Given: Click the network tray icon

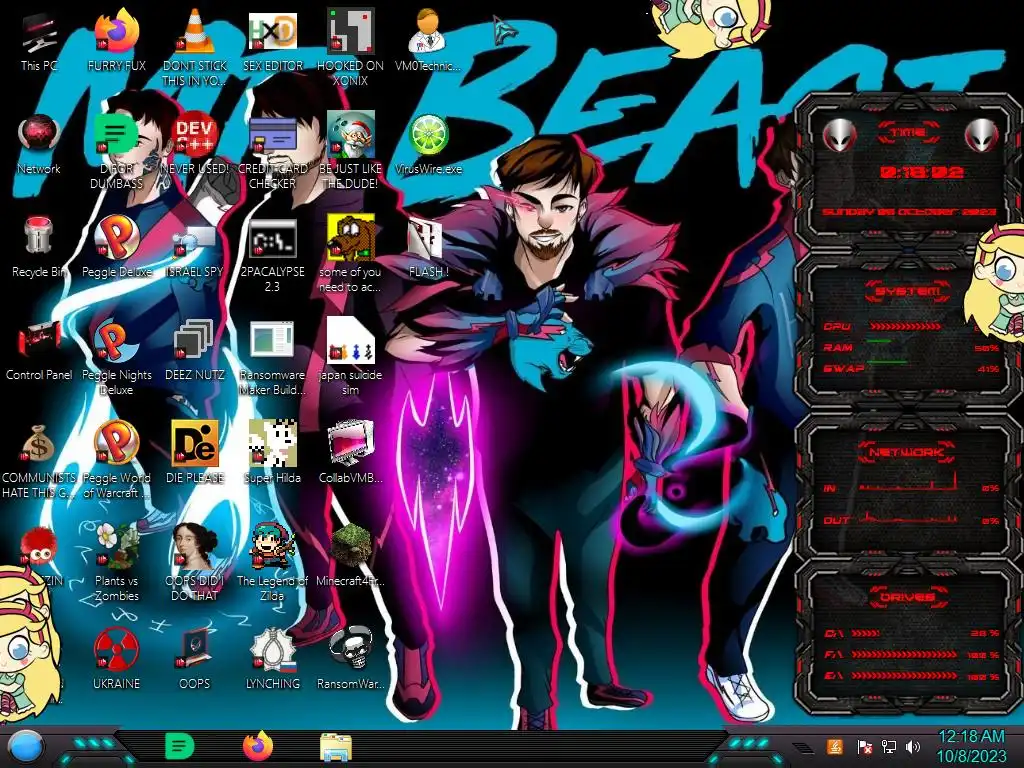Looking at the screenshot, I should 889,746.
